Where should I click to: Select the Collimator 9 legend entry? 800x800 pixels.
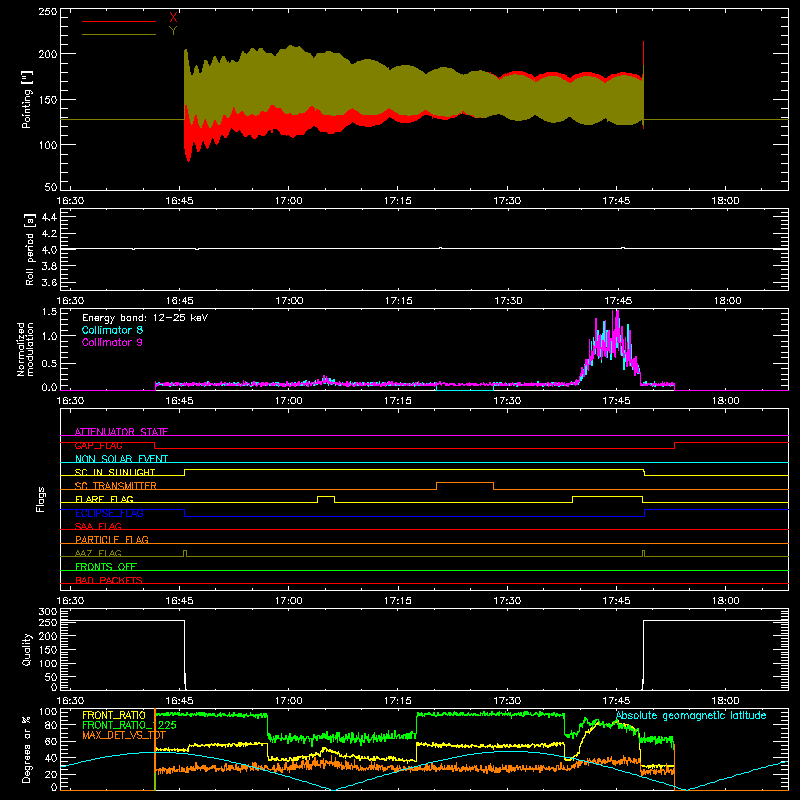pyautogui.click(x=112, y=342)
